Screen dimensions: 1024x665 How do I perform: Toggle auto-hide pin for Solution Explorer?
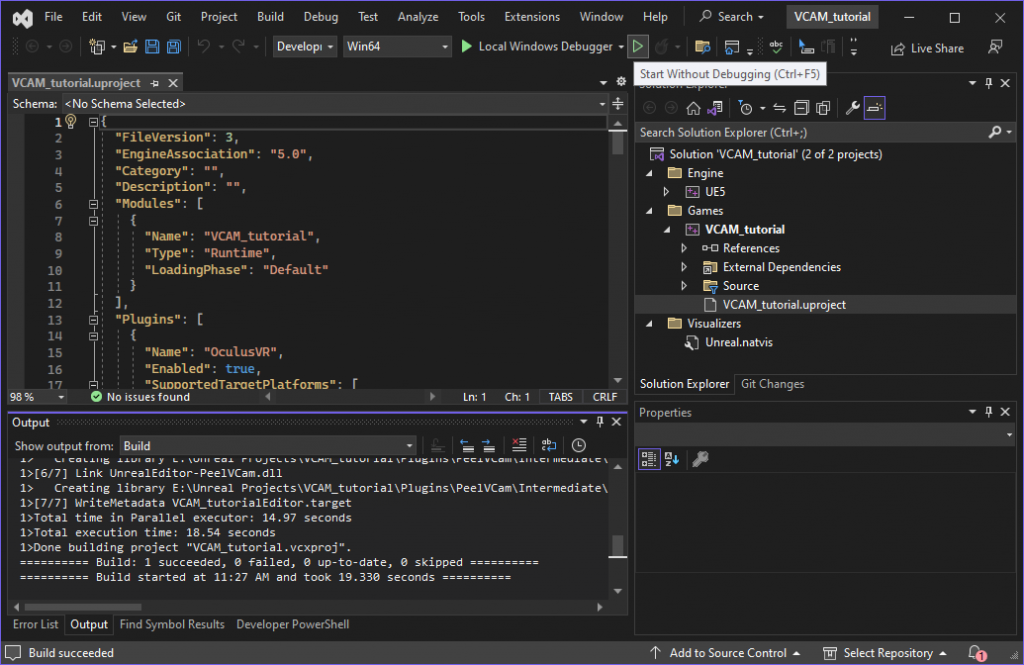click(989, 83)
